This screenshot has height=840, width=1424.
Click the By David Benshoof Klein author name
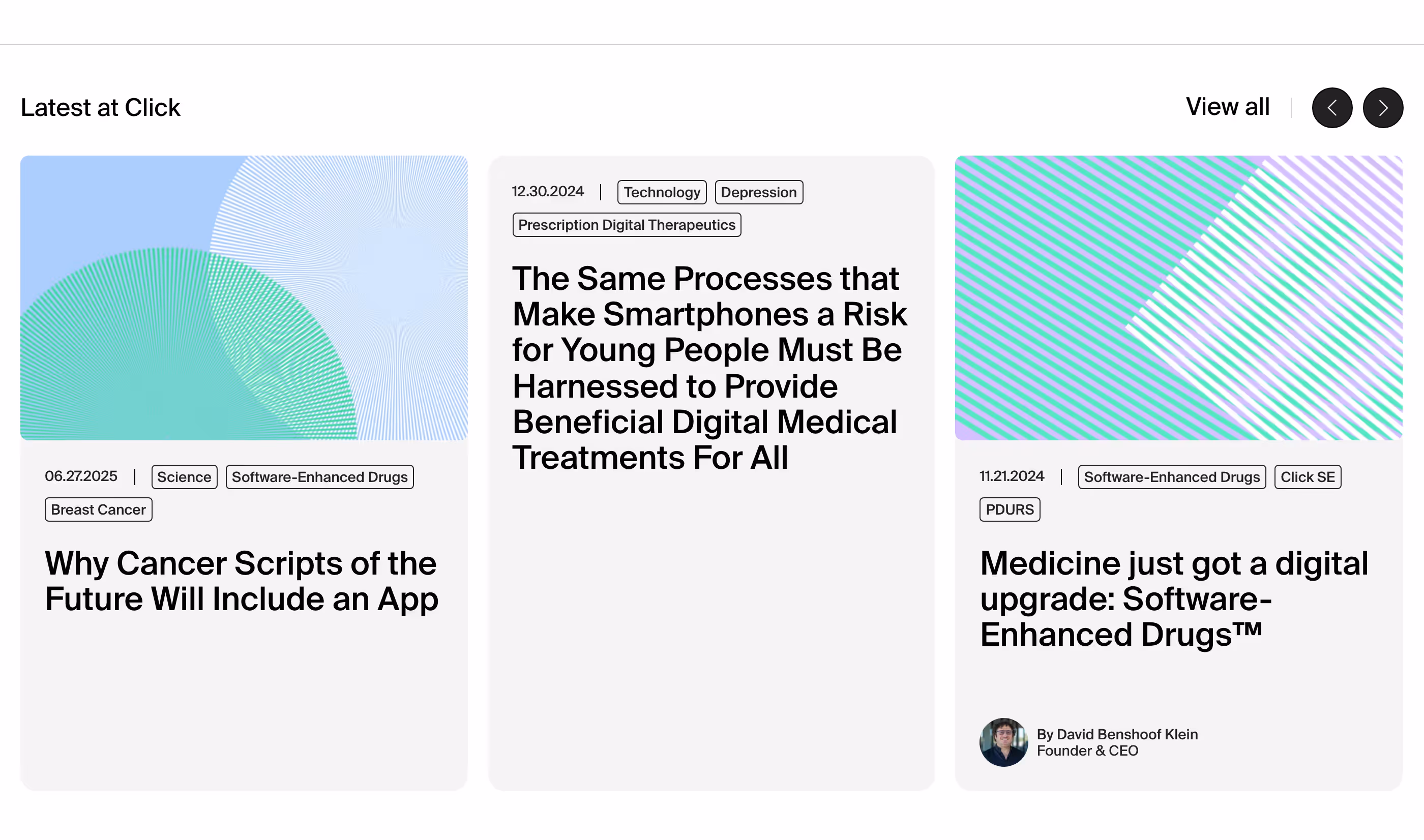click(1117, 734)
